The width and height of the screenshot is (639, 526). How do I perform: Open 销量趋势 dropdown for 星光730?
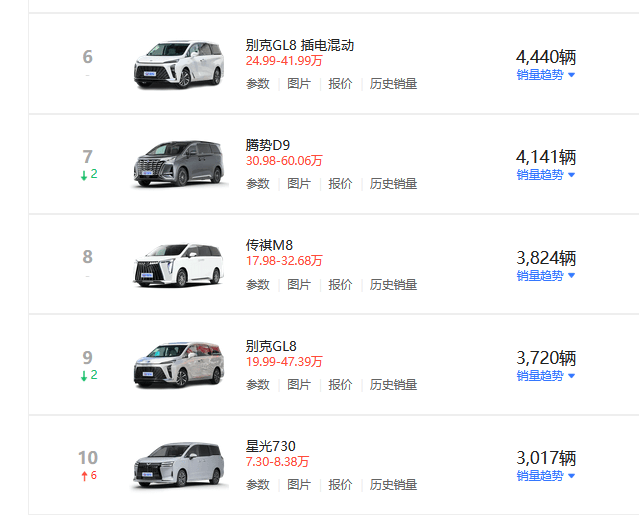tap(546, 476)
